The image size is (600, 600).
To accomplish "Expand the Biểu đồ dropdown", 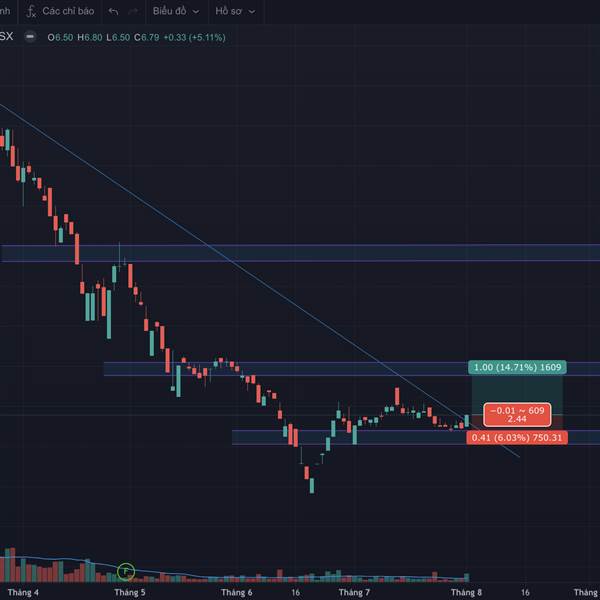I will (x=176, y=11).
